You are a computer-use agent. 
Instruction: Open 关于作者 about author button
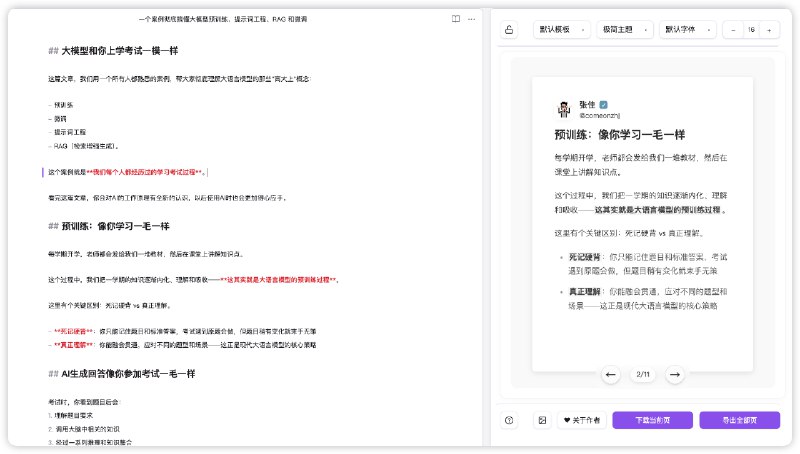coord(582,420)
